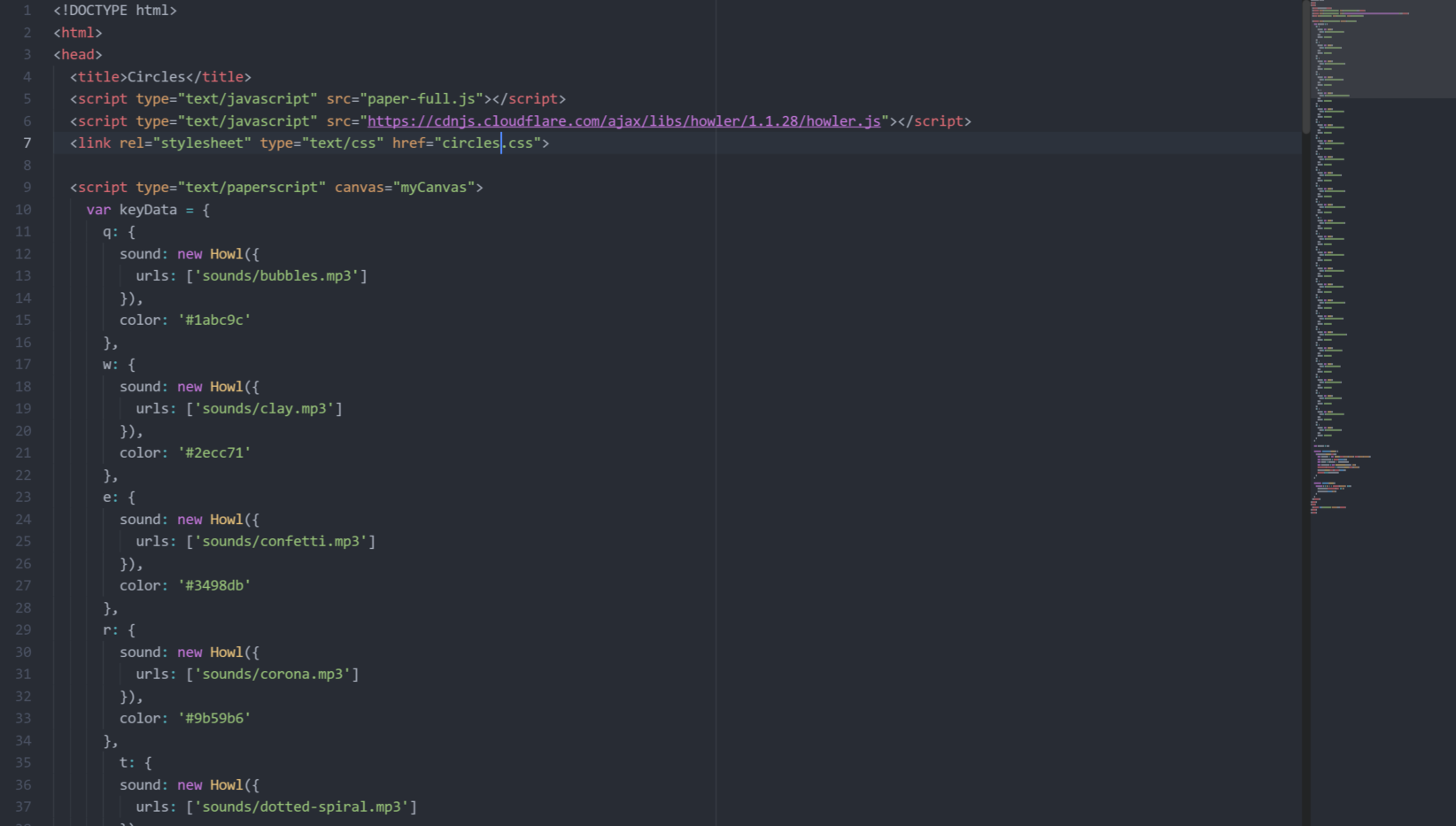This screenshot has width=1456, height=826.
Task: Open the howler.js cloudflare CDN link
Action: [623, 121]
